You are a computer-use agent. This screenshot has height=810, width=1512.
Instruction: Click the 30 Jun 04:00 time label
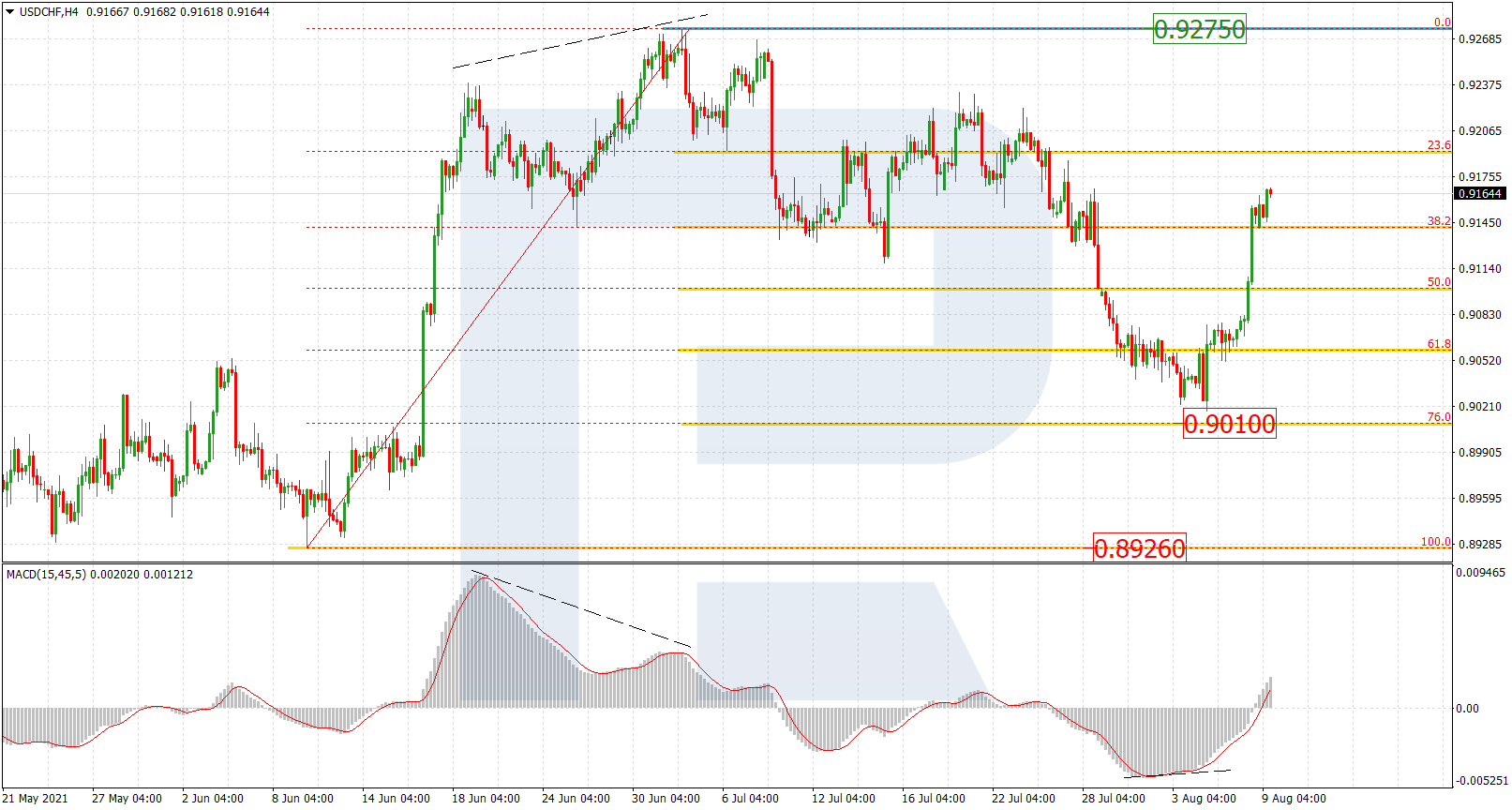coord(666,799)
